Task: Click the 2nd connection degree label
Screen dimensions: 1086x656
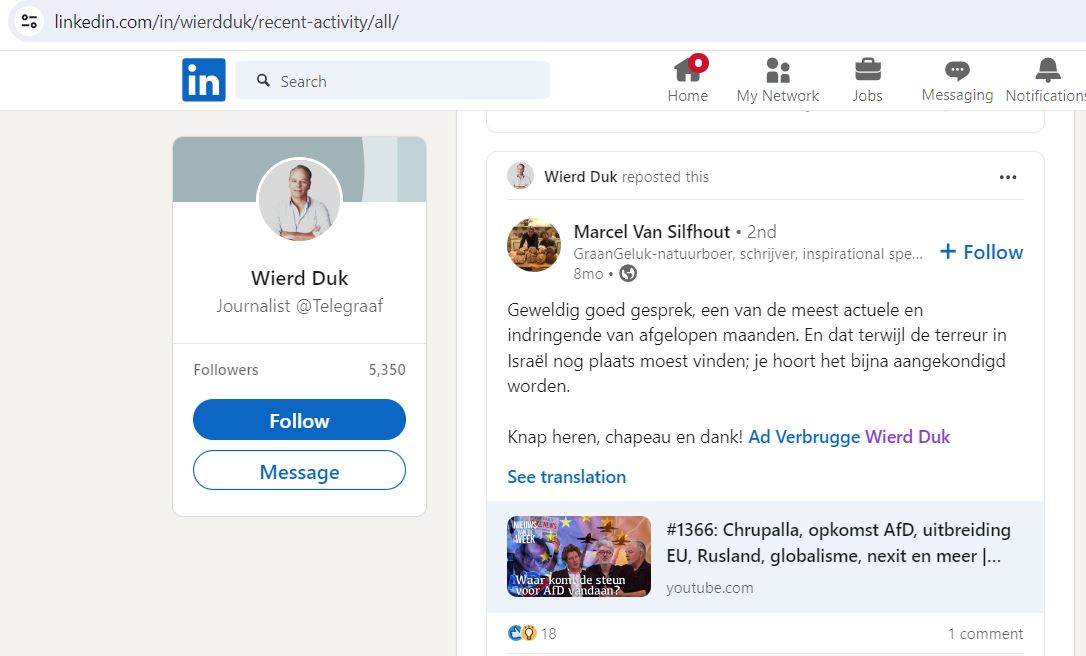Action: pos(761,231)
